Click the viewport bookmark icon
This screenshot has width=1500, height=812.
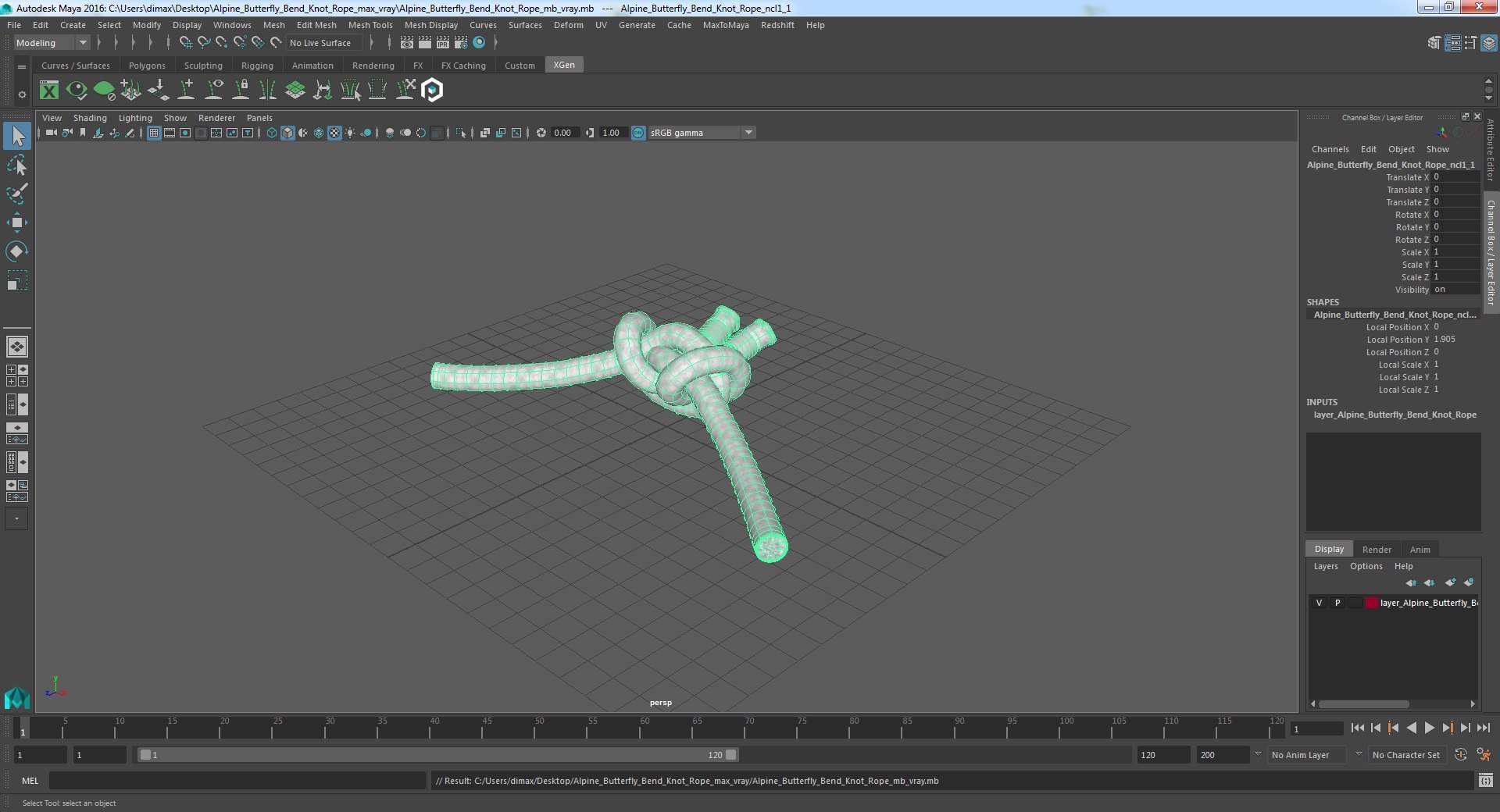click(83, 133)
